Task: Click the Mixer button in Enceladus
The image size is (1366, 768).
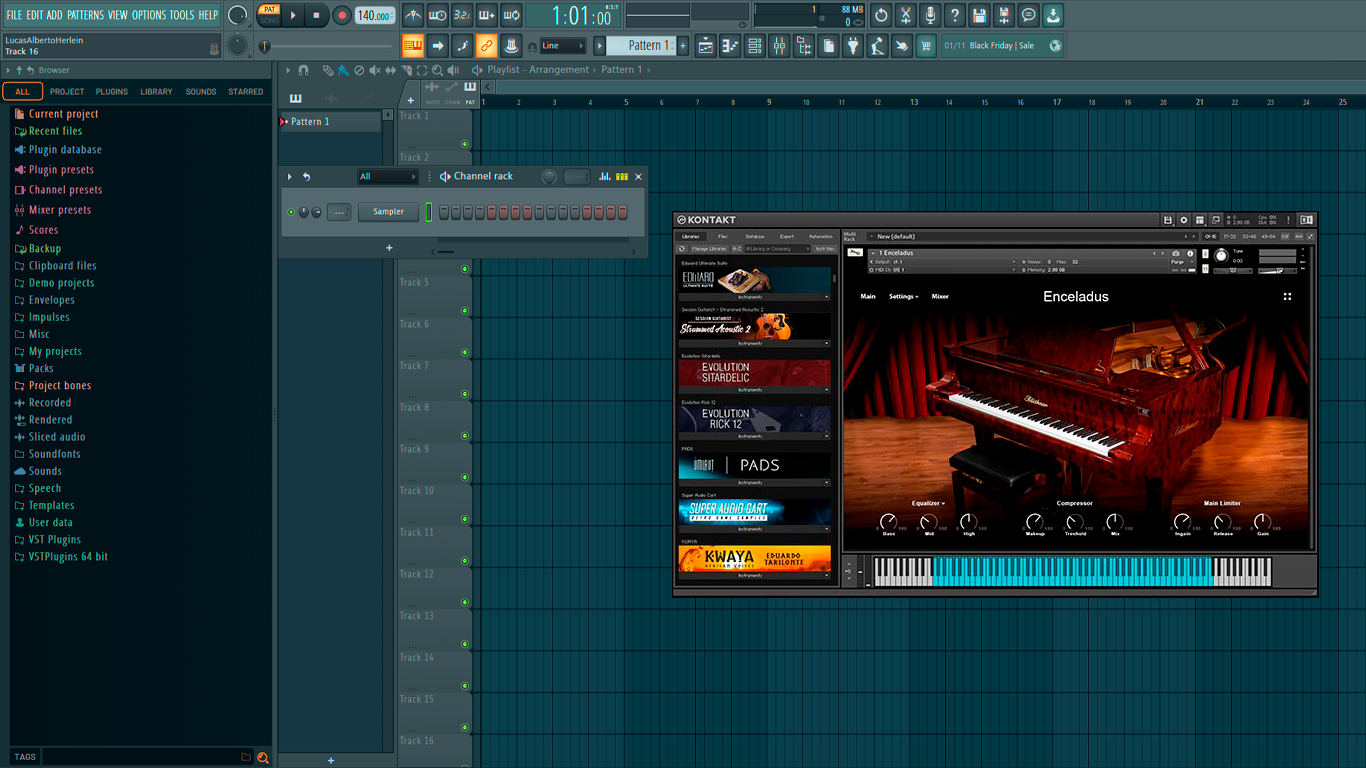Action: (x=940, y=297)
